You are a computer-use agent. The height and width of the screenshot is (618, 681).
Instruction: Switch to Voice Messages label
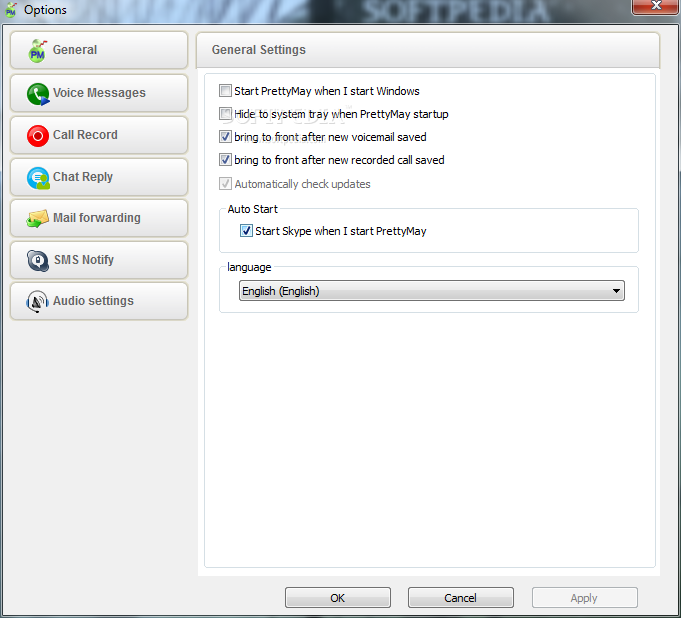pyautogui.click(x=99, y=93)
